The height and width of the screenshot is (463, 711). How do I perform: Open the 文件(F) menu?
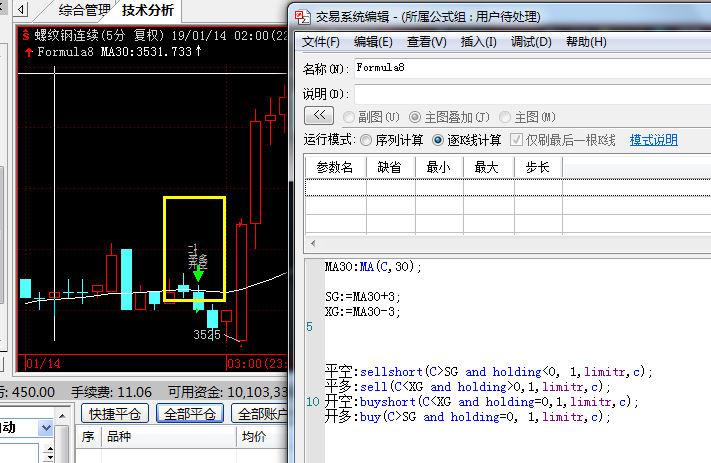pyautogui.click(x=321, y=42)
